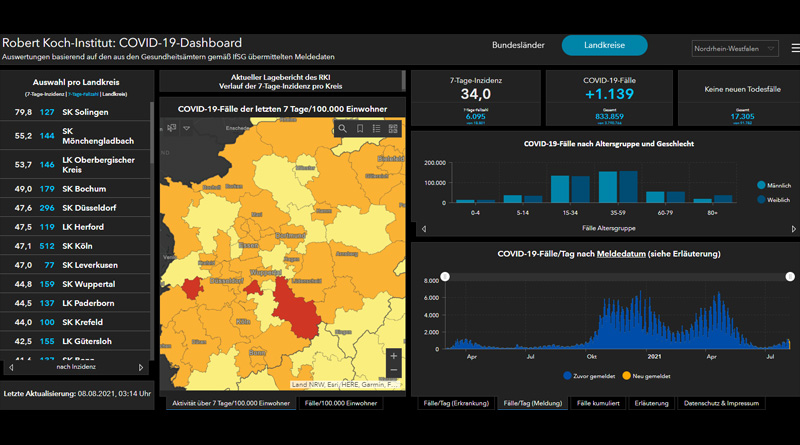Open 'Datenschutz & Impressum' tab

721,403
